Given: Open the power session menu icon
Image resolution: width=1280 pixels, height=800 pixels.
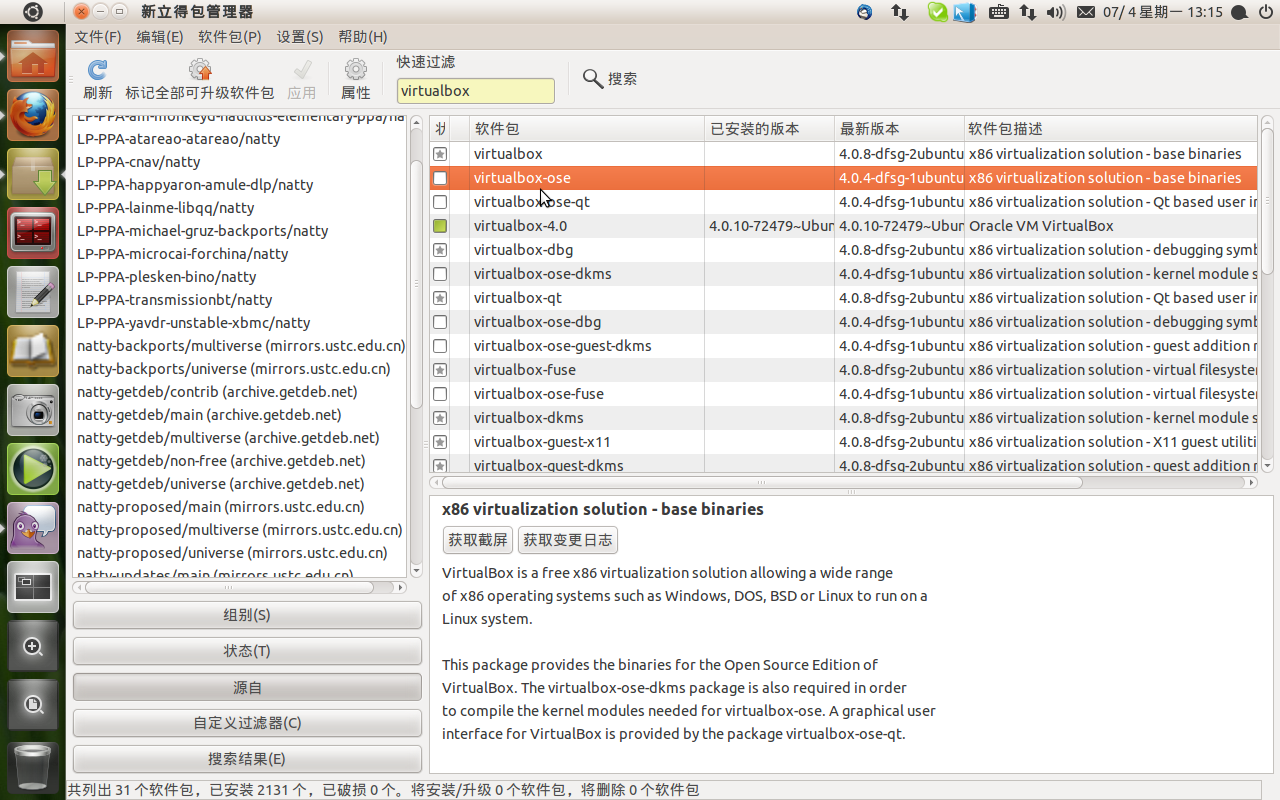Looking at the screenshot, I should click(1265, 12).
